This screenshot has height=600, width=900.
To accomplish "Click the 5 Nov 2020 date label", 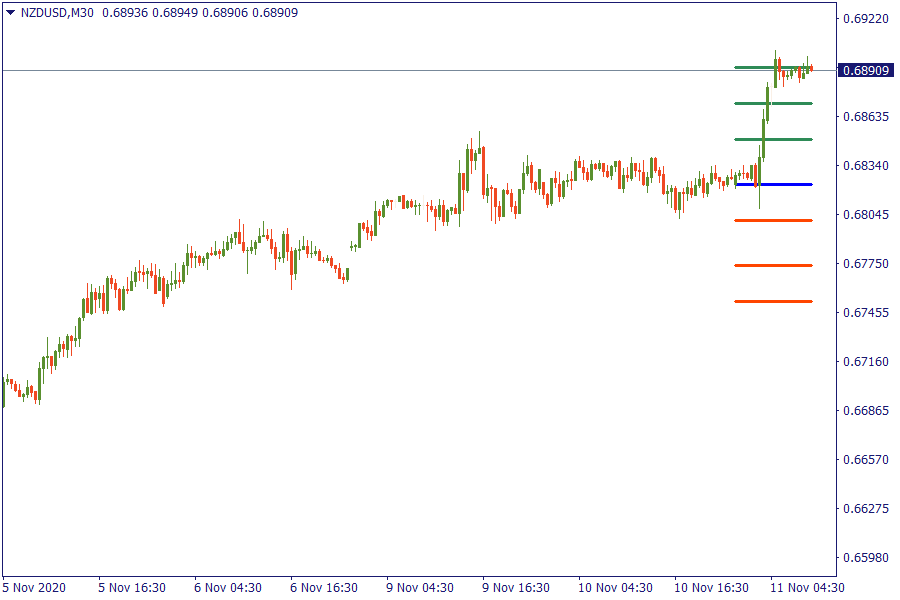I will 34,587.
